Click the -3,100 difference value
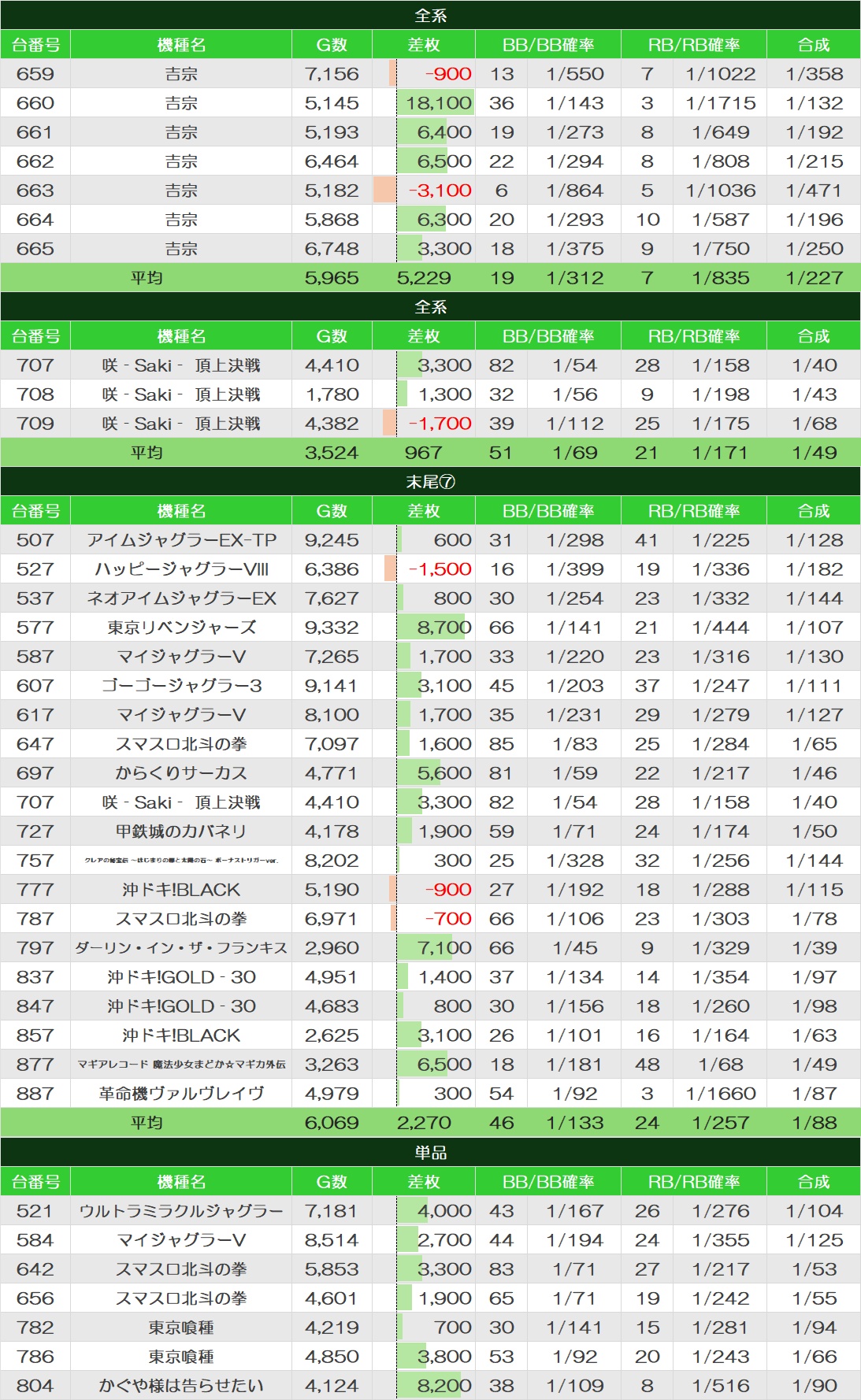The width and height of the screenshot is (861, 1400). [440, 191]
